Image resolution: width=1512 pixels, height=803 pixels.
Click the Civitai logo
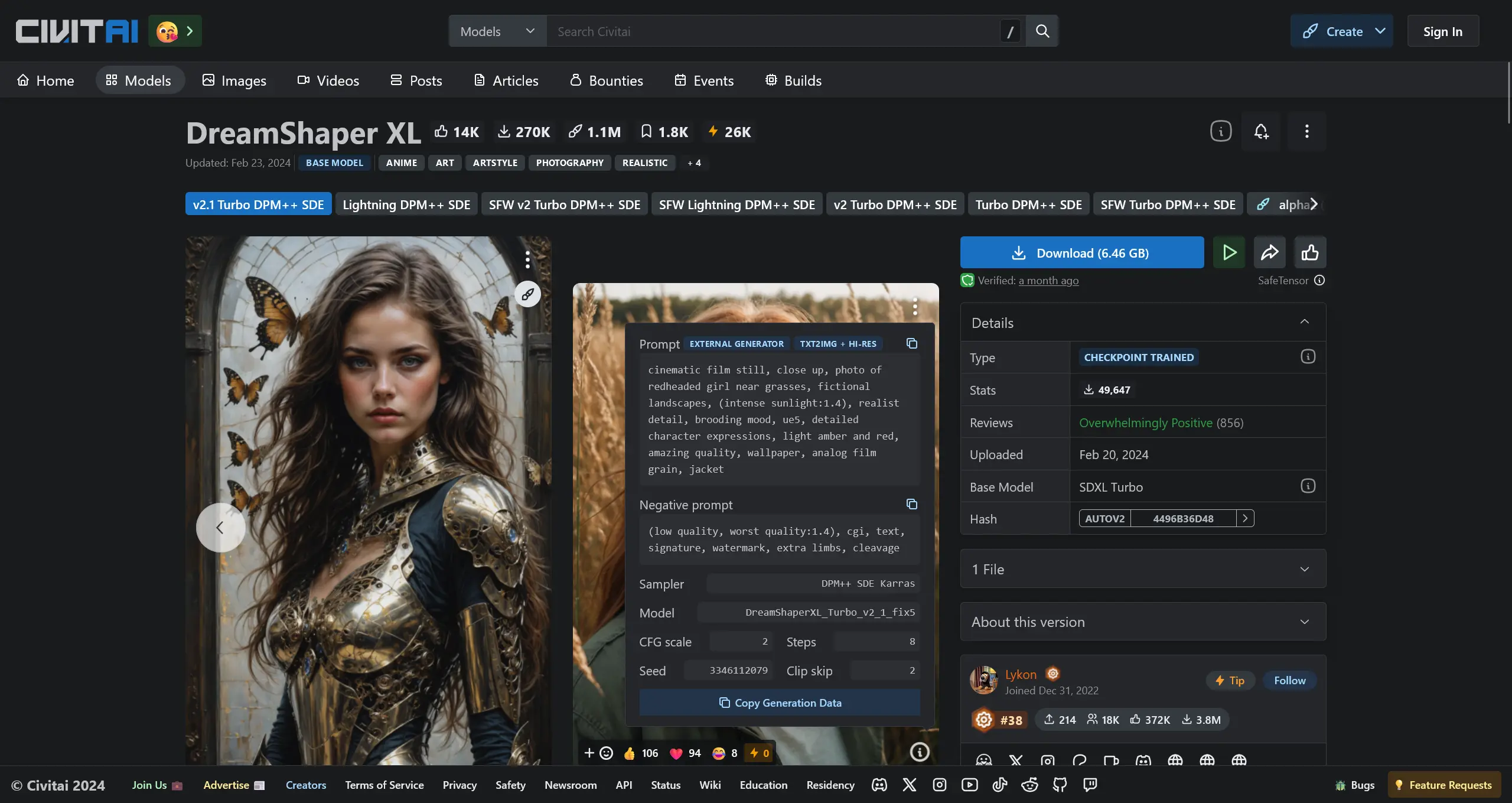pyautogui.click(x=77, y=31)
